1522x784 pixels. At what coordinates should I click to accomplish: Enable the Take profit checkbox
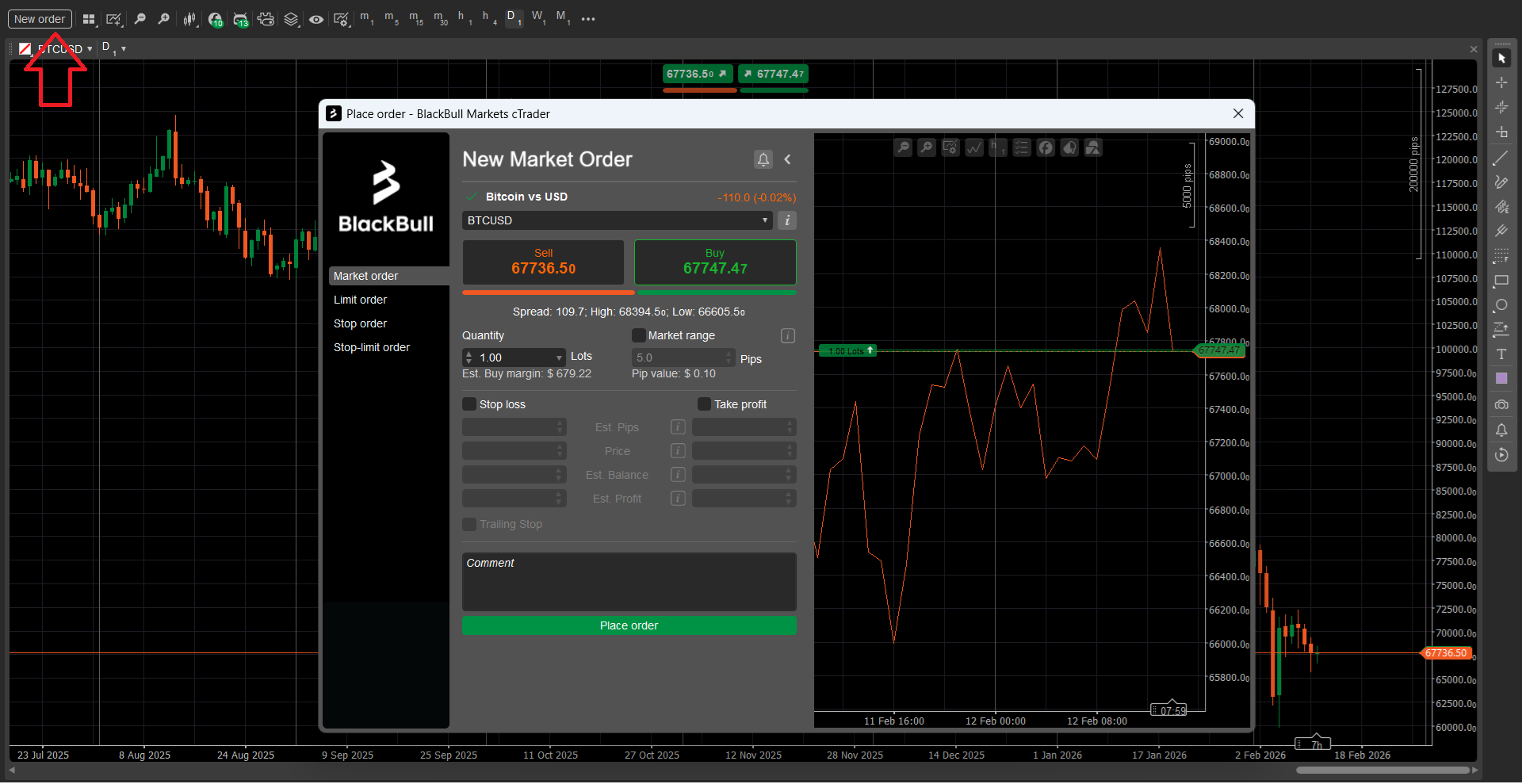(704, 404)
